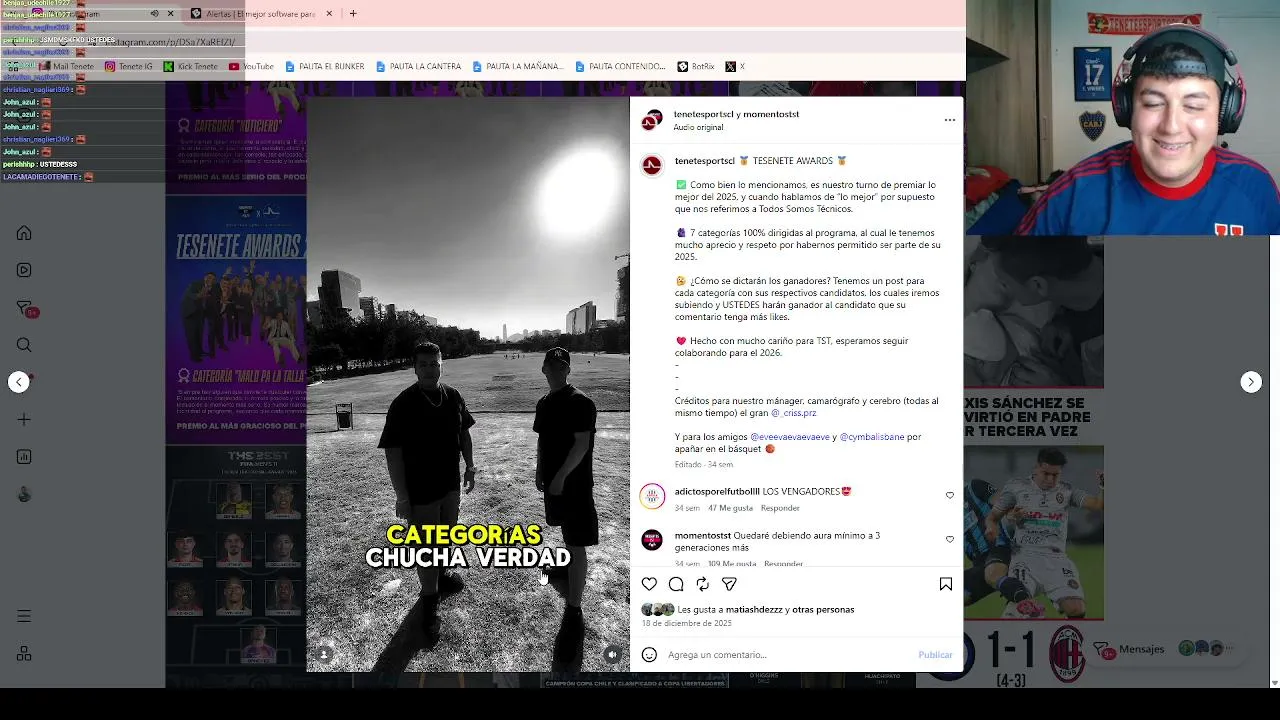Switch to the Alertas browser tab
The height and width of the screenshot is (720, 1280).
pyautogui.click(x=261, y=14)
